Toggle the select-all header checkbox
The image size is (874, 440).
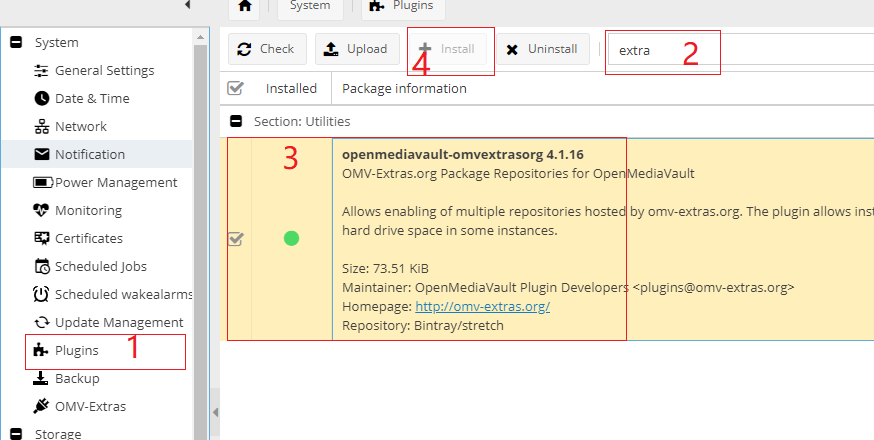coord(235,88)
